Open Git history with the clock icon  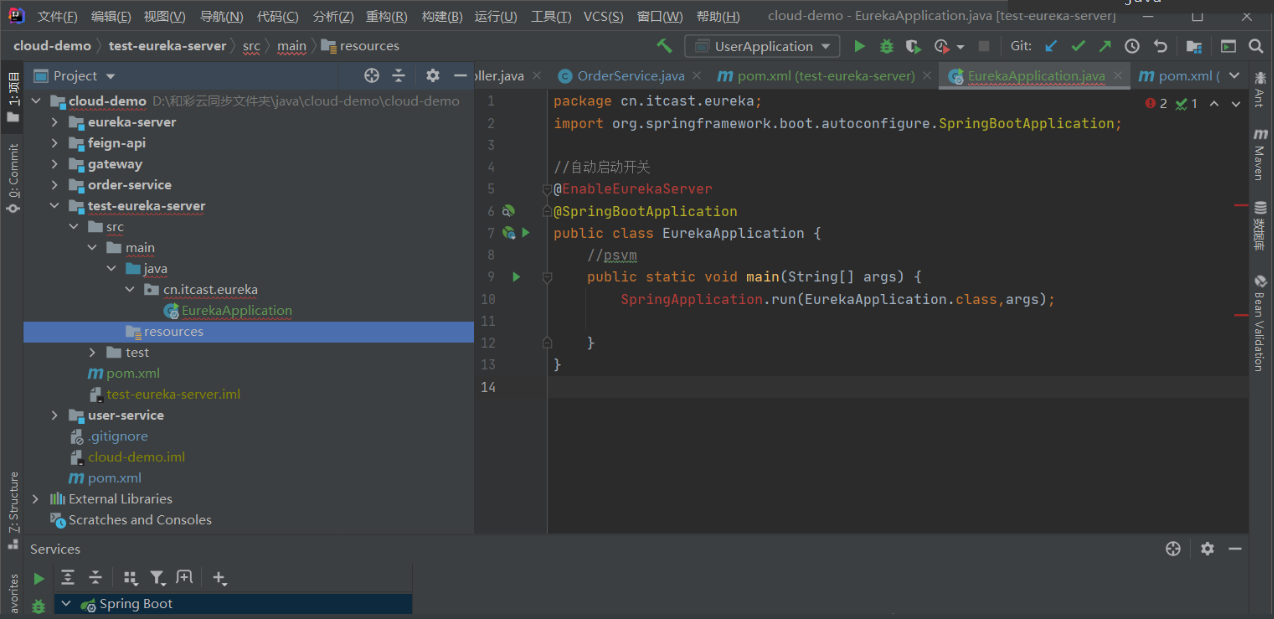click(1132, 46)
